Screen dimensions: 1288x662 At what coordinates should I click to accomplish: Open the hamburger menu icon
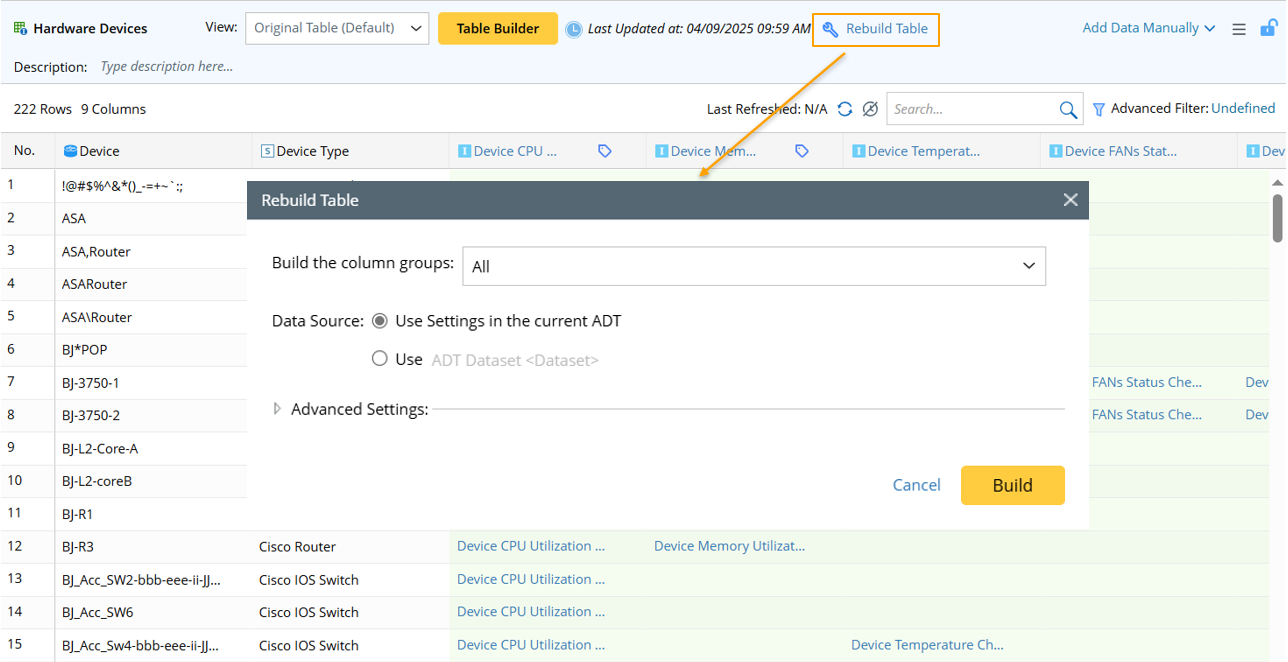(1239, 29)
